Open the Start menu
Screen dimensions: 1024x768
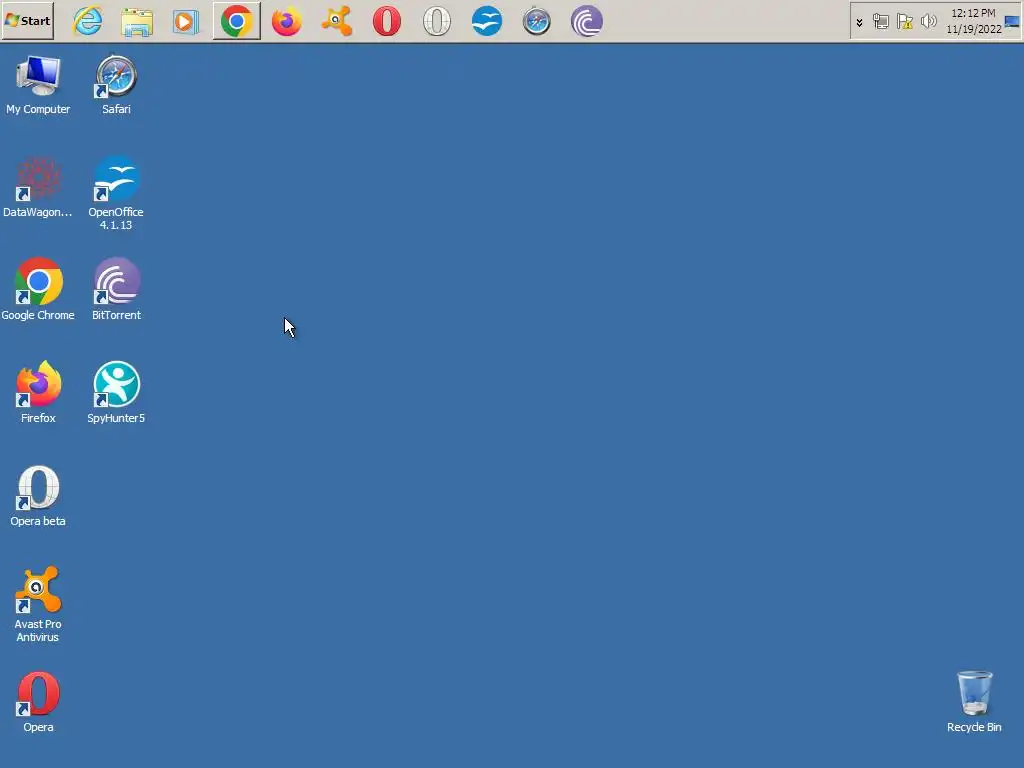point(28,21)
